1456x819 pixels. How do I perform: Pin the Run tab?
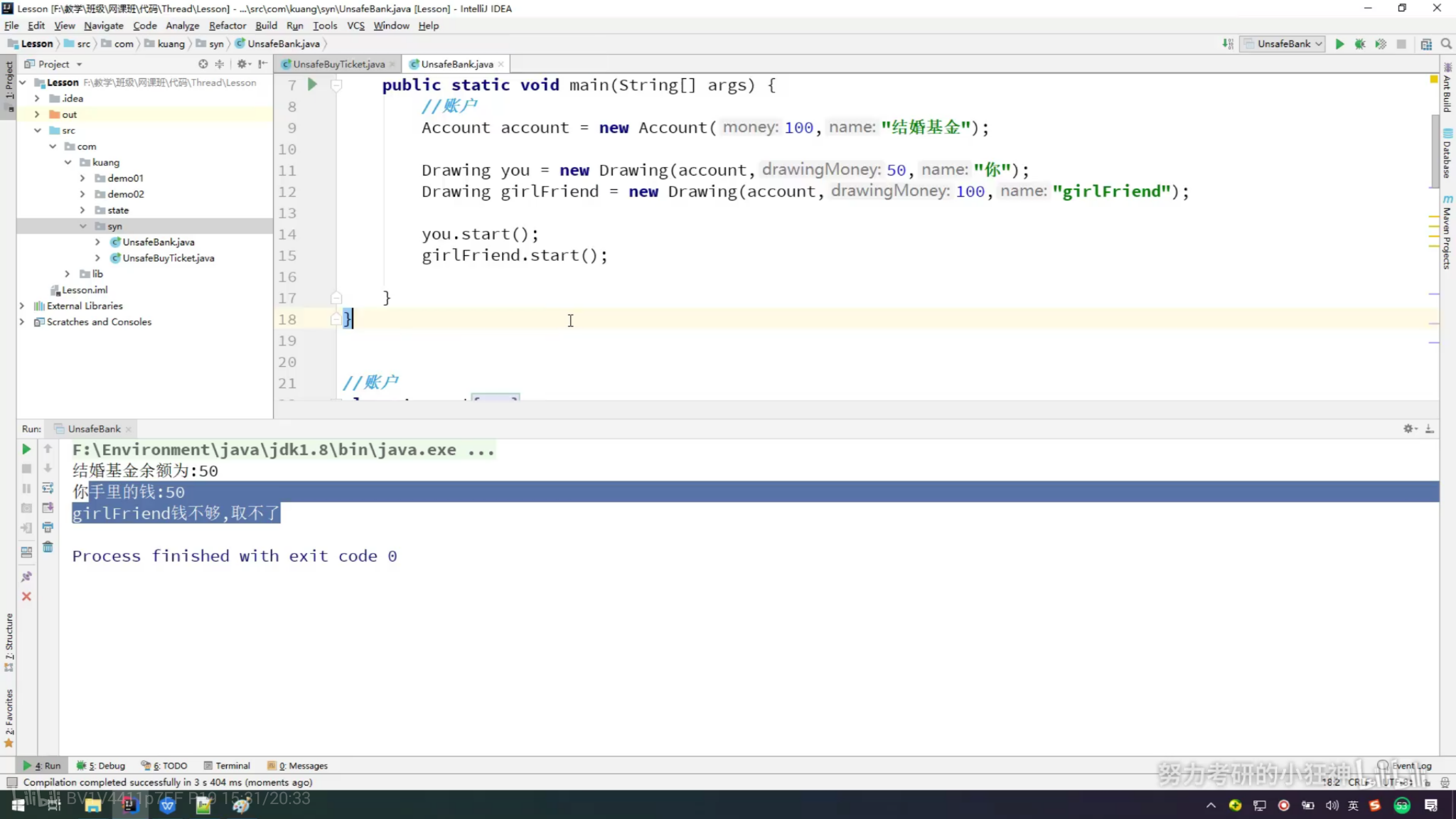tap(26, 577)
